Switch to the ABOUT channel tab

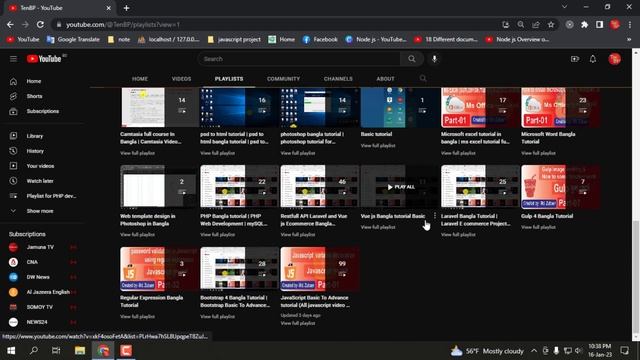coord(385,79)
